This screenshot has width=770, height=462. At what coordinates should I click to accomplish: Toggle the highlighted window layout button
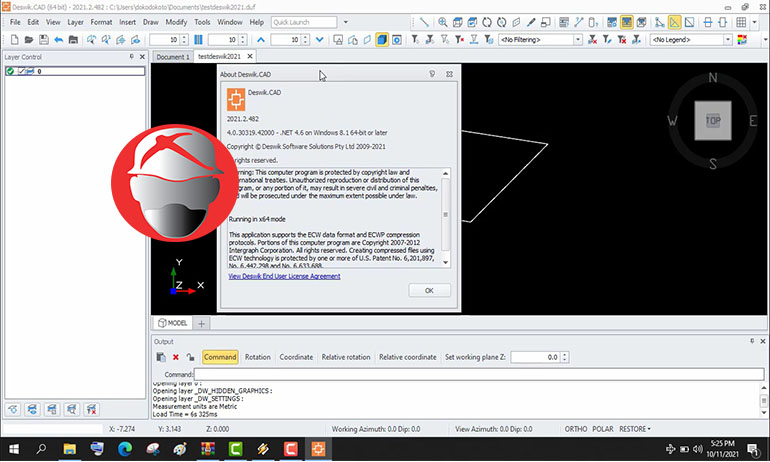pyautogui.click(x=627, y=22)
